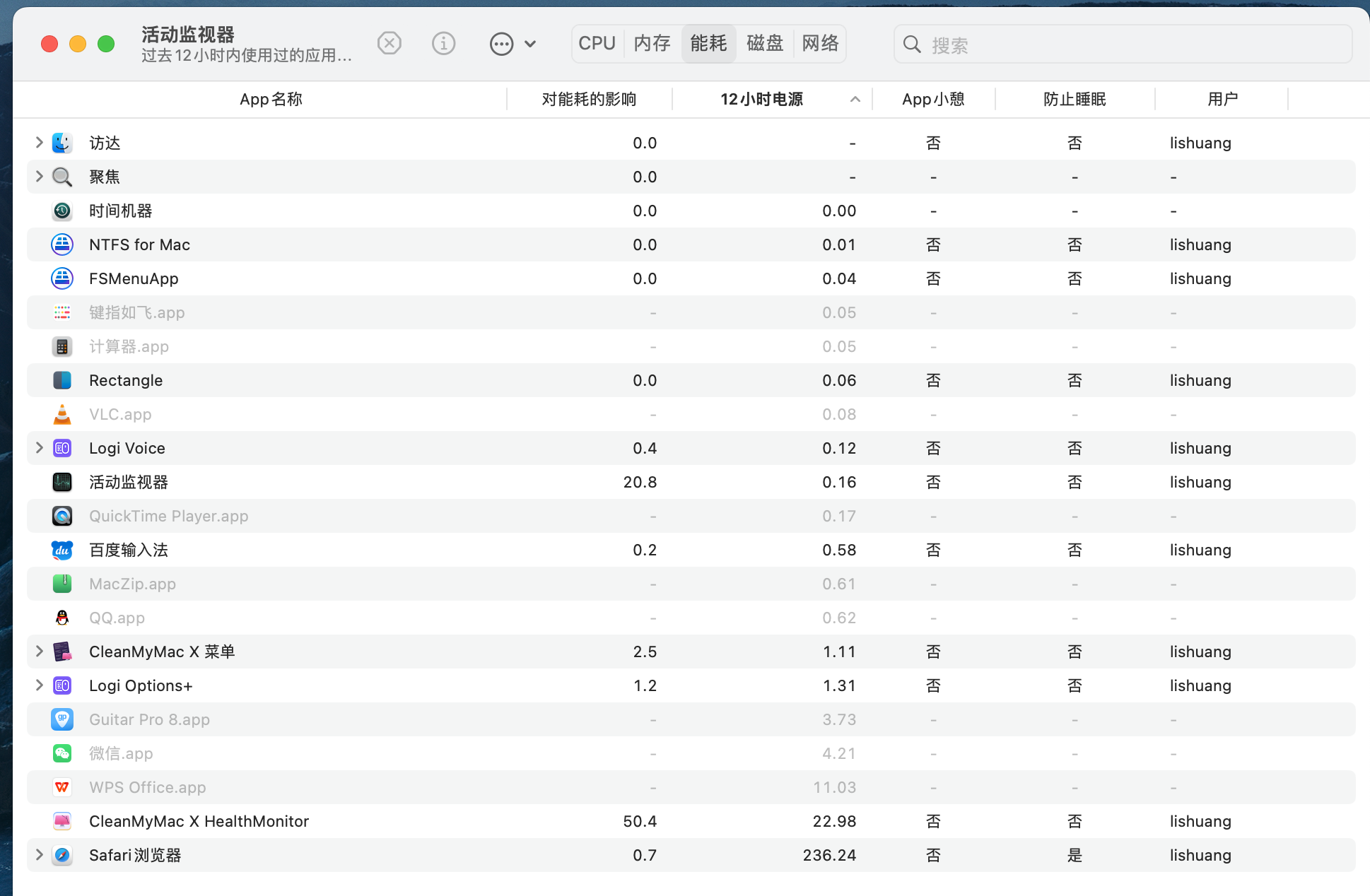Expand the Logi Options+ process group
The height and width of the screenshot is (896, 1370).
point(40,685)
